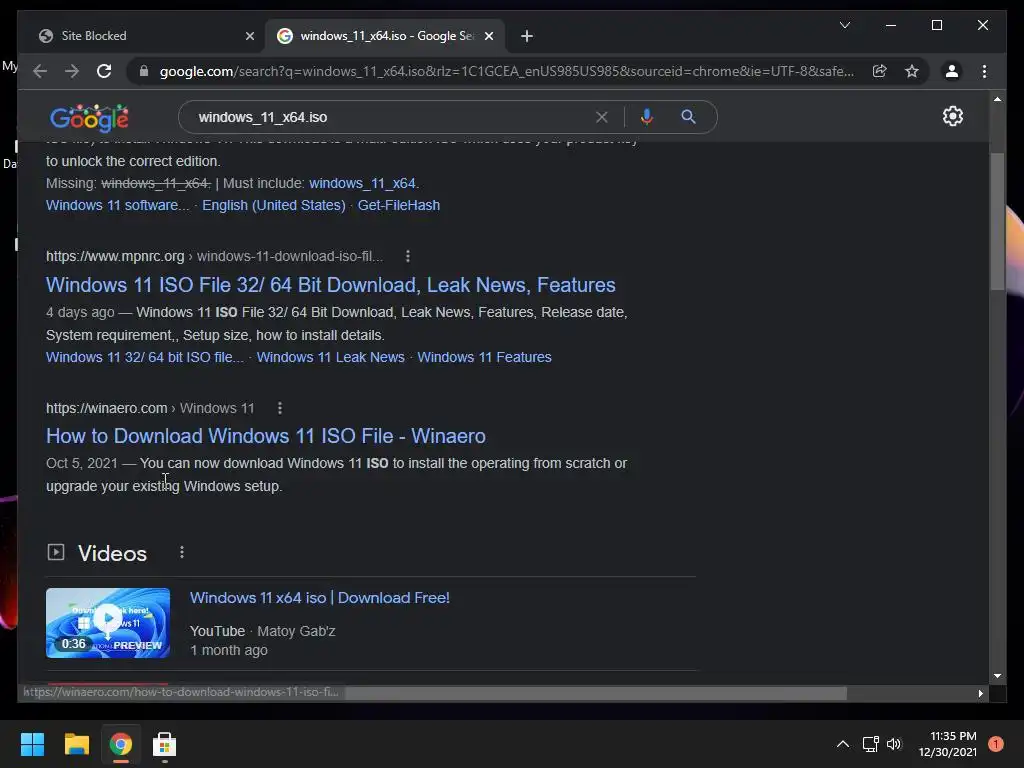Follow the 'Must include: windows_11_x64' link
The image size is (1024, 768).
(x=364, y=184)
